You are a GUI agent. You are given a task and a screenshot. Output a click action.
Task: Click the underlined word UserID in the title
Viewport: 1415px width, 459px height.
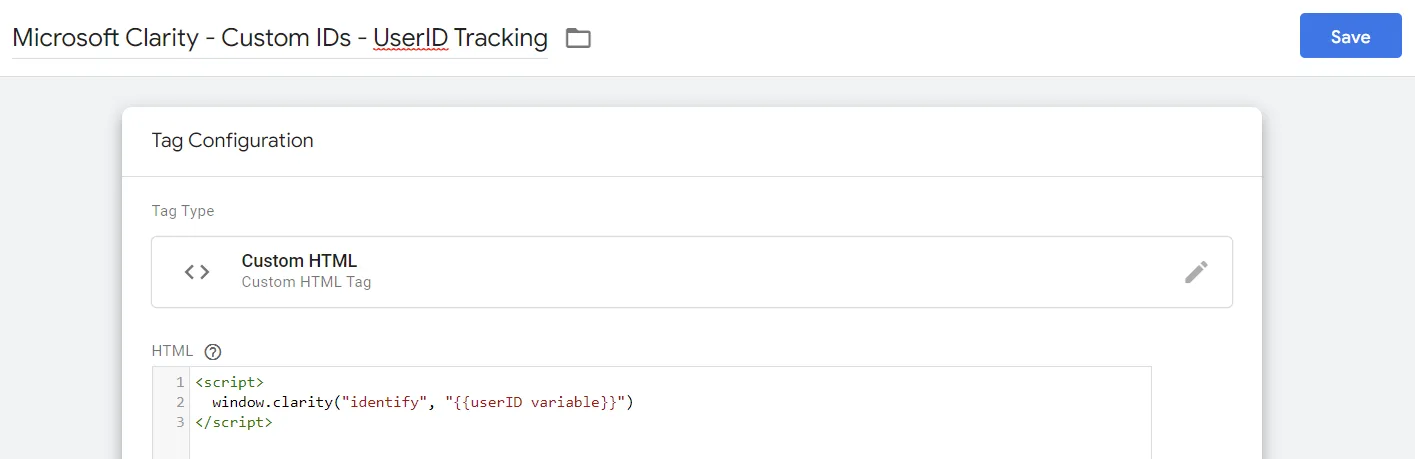pyautogui.click(x=411, y=38)
